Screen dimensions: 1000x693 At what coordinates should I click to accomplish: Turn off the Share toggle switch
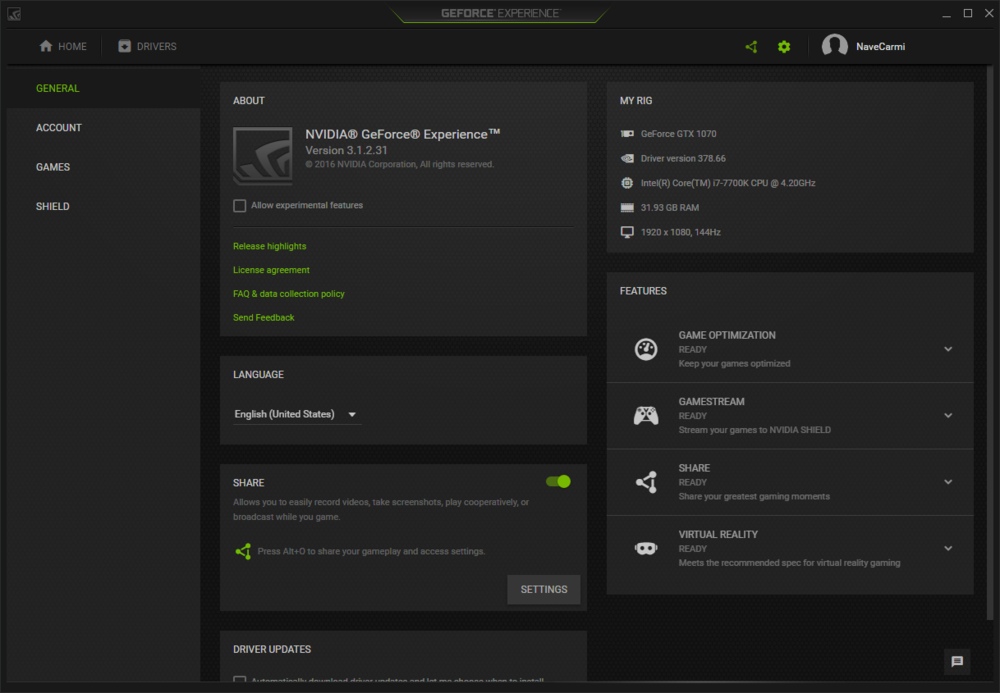(x=558, y=482)
